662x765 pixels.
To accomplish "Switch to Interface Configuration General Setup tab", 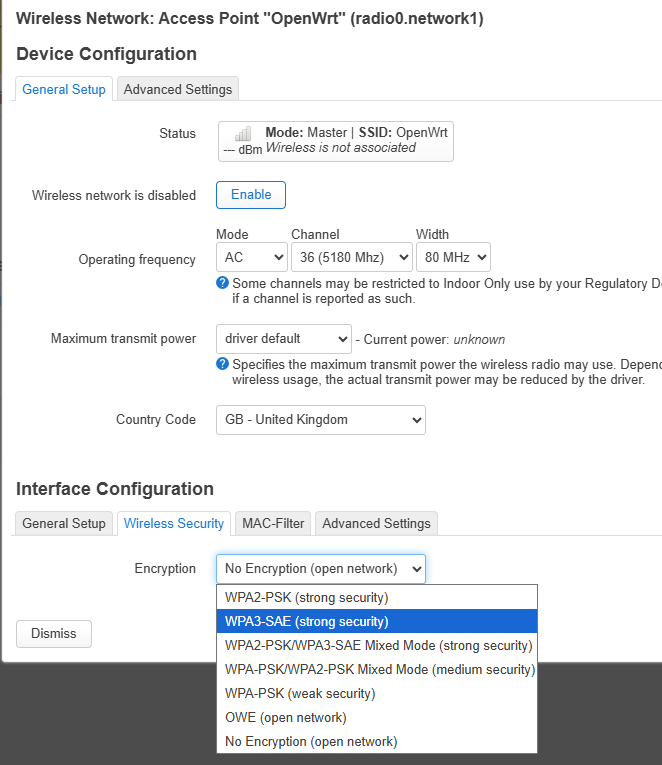I will click(64, 523).
